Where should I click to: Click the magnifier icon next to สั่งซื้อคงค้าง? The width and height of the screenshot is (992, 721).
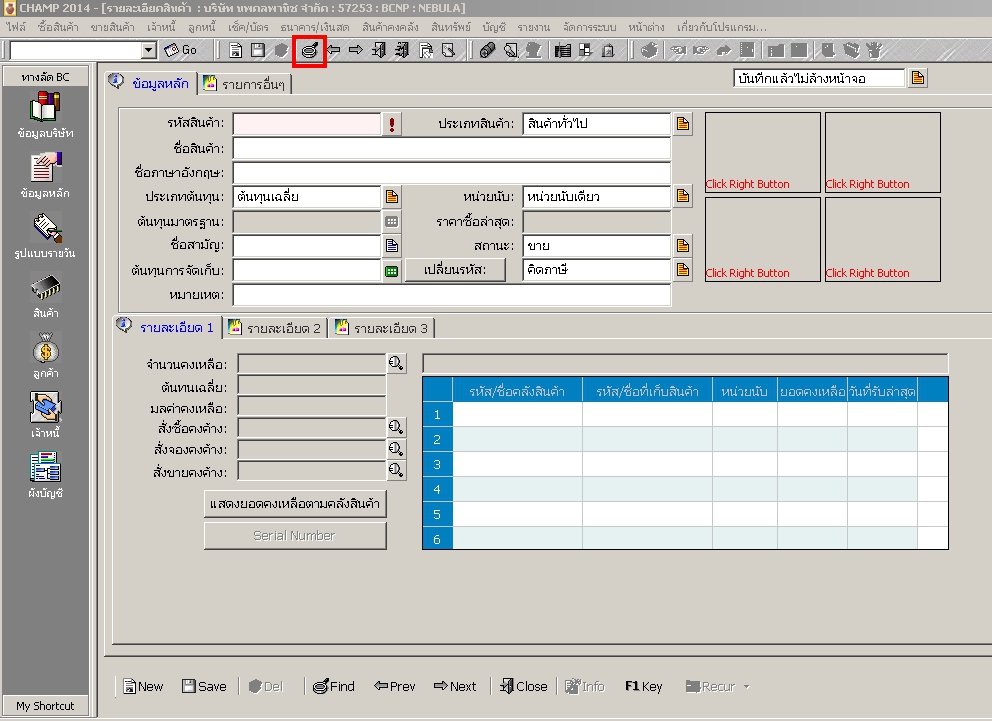tap(396, 427)
